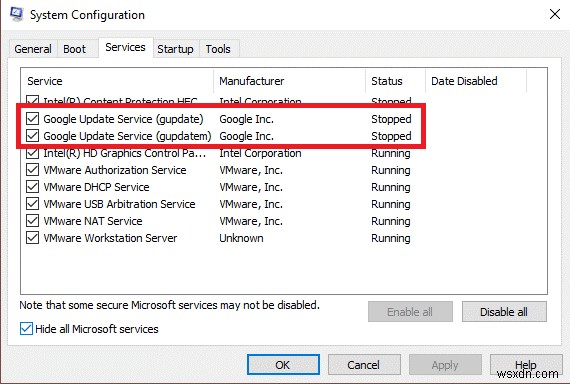570x384 pixels.
Task: Switch to the General tab
Action: point(33,49)
